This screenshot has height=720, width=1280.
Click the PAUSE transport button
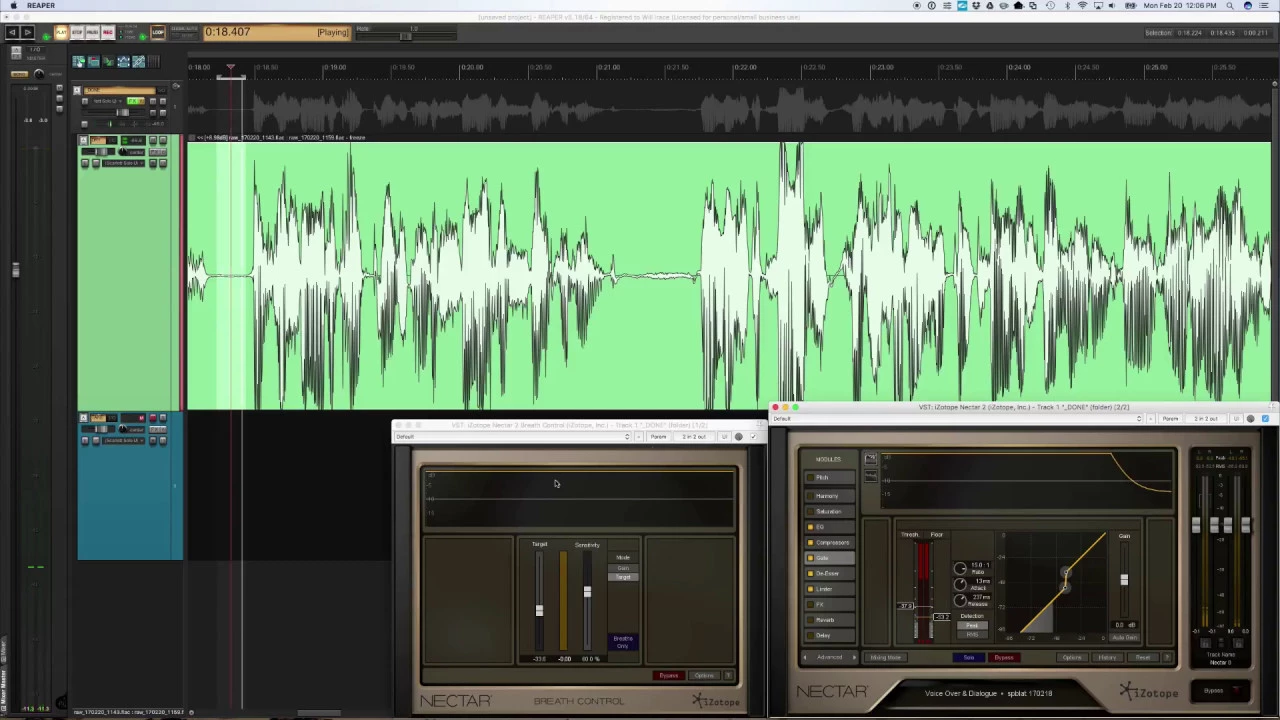coord(92,32)
